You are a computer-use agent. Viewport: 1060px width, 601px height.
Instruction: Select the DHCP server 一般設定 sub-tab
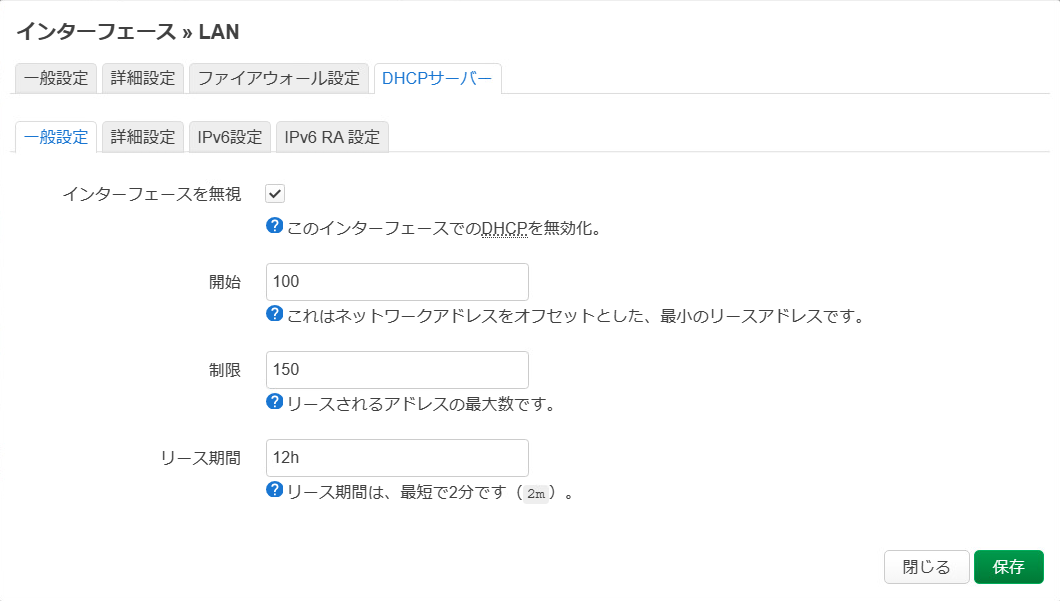pos(54,136)
